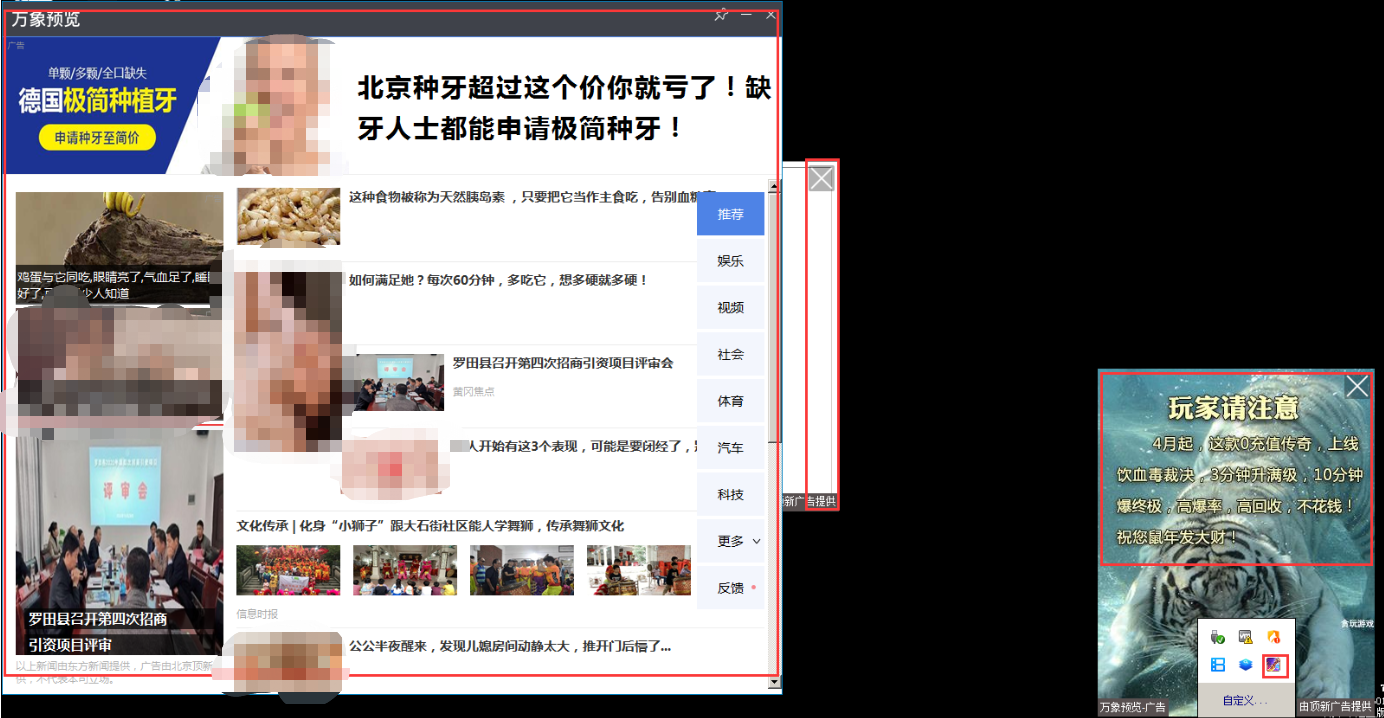Pin the 万象预览 window
Image resolution: width=1384 pixels, height=718 pixels.
tap(720, 15)
